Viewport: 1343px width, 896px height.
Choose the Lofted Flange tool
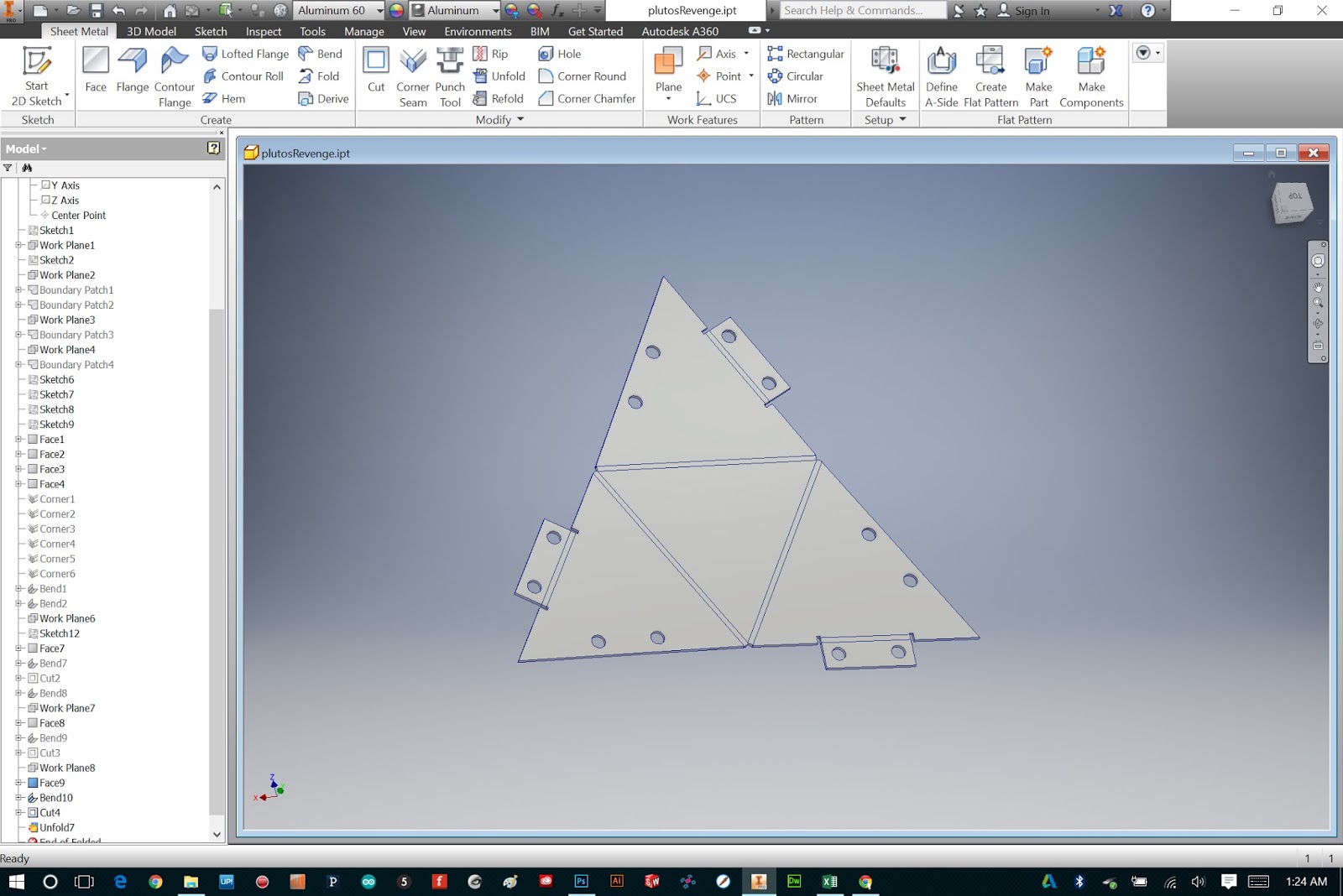pos(246,54)
